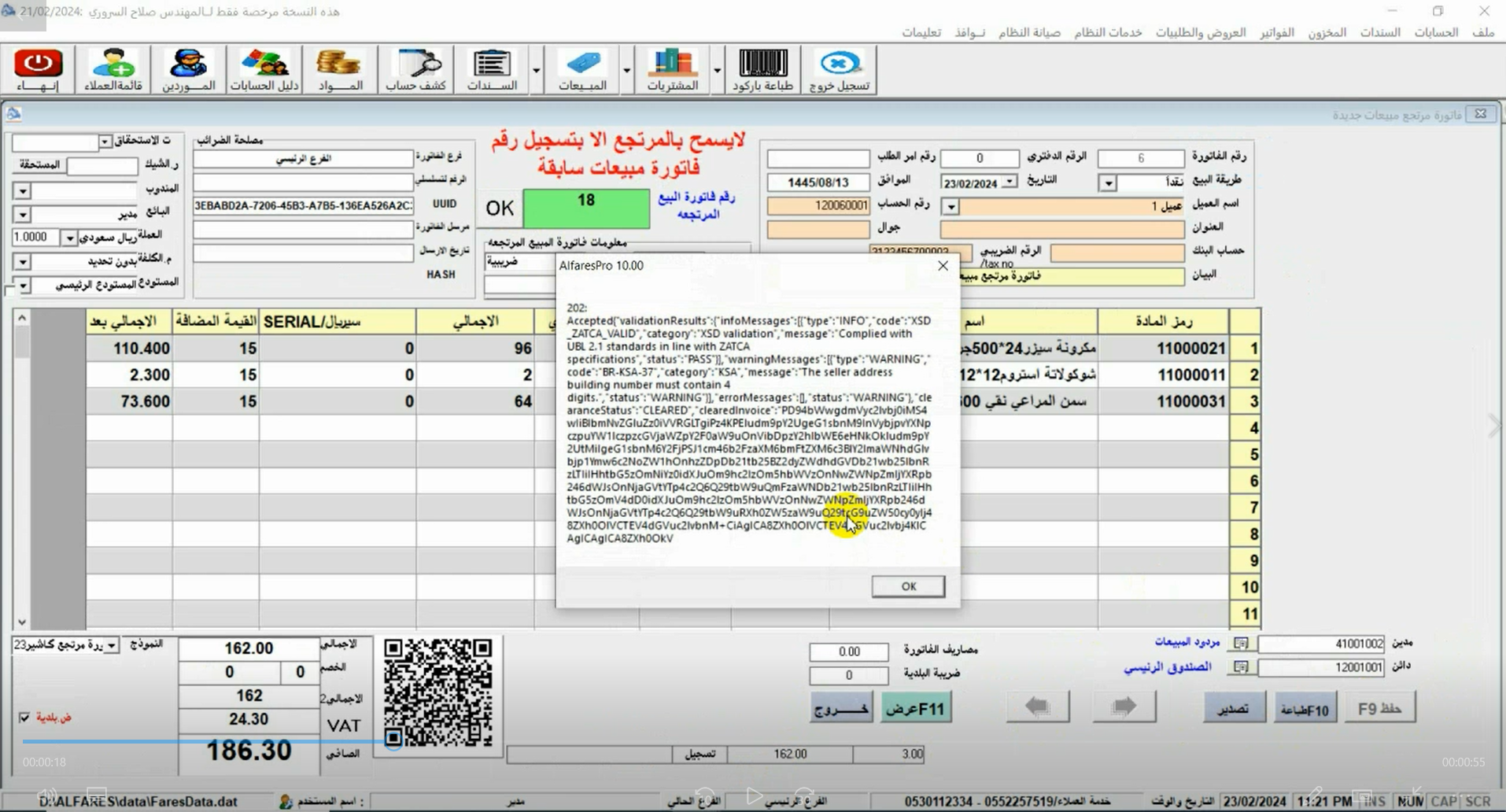Click the المبيعات sales toolbar icon
1506x812 pixels.
click(582, 70)
